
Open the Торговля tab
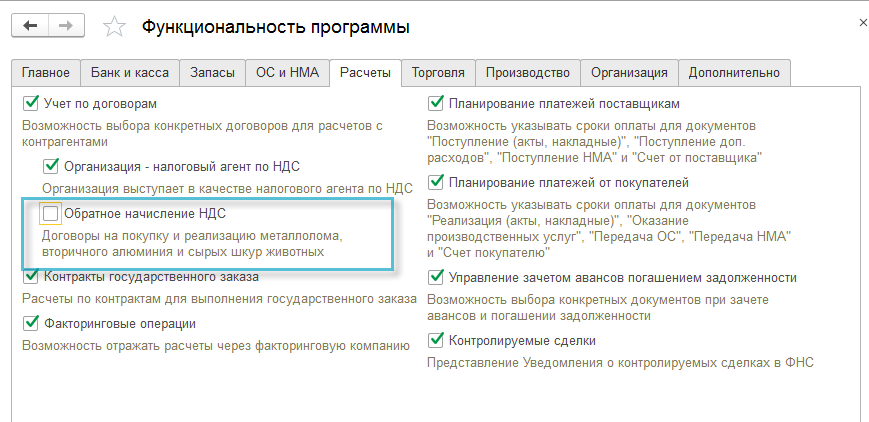click(x=438, y=73)
